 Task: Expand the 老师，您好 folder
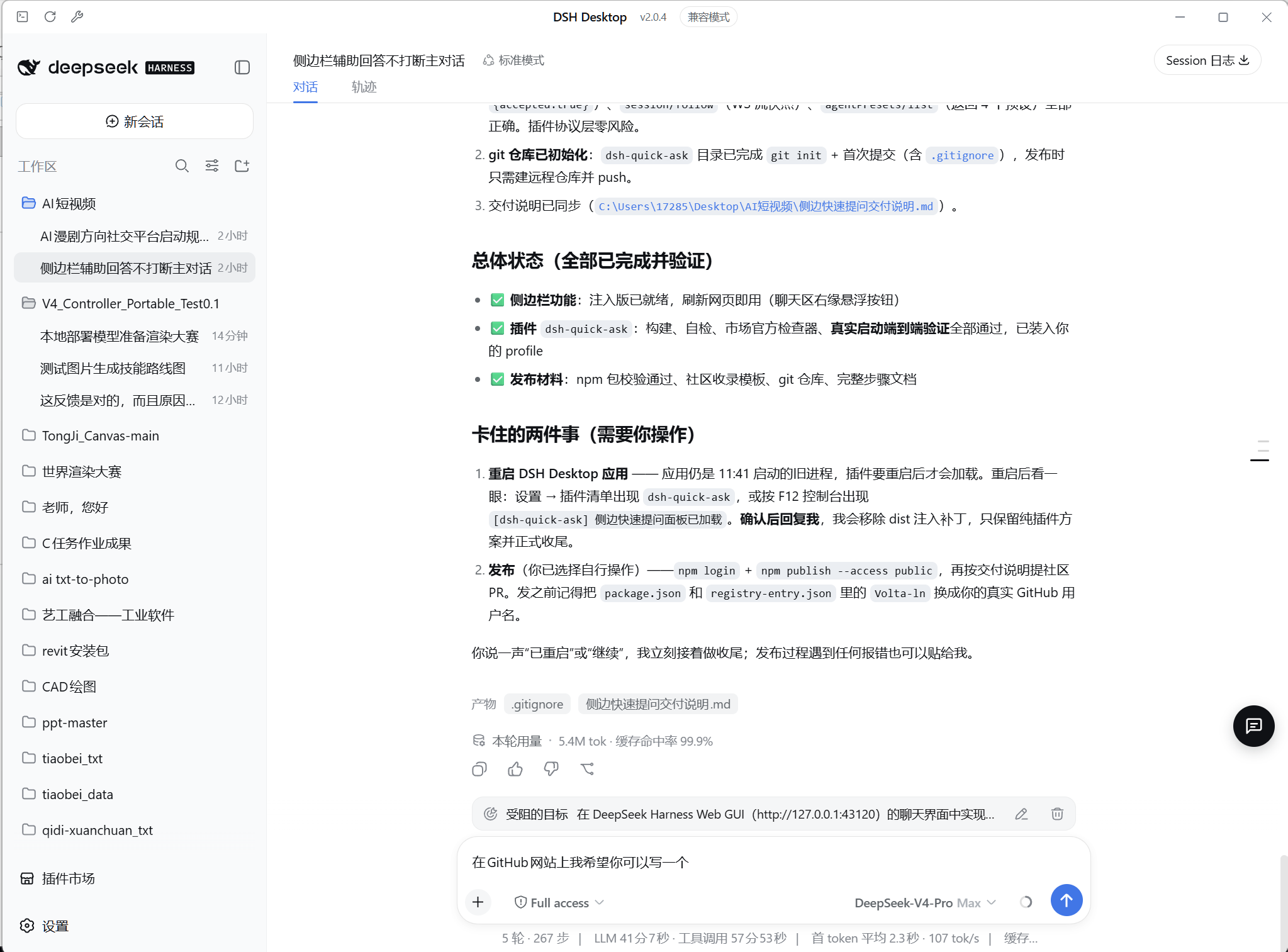135,507
